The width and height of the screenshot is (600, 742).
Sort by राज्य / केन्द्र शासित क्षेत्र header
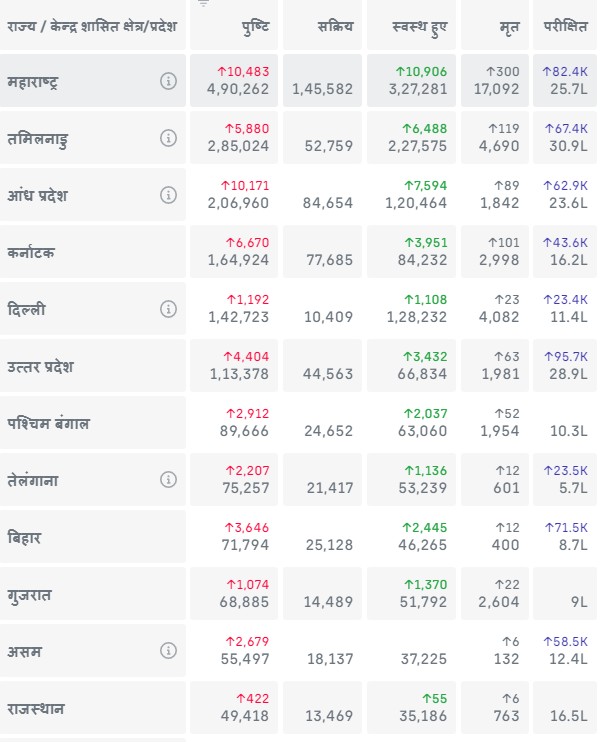[x=91, y=26]
